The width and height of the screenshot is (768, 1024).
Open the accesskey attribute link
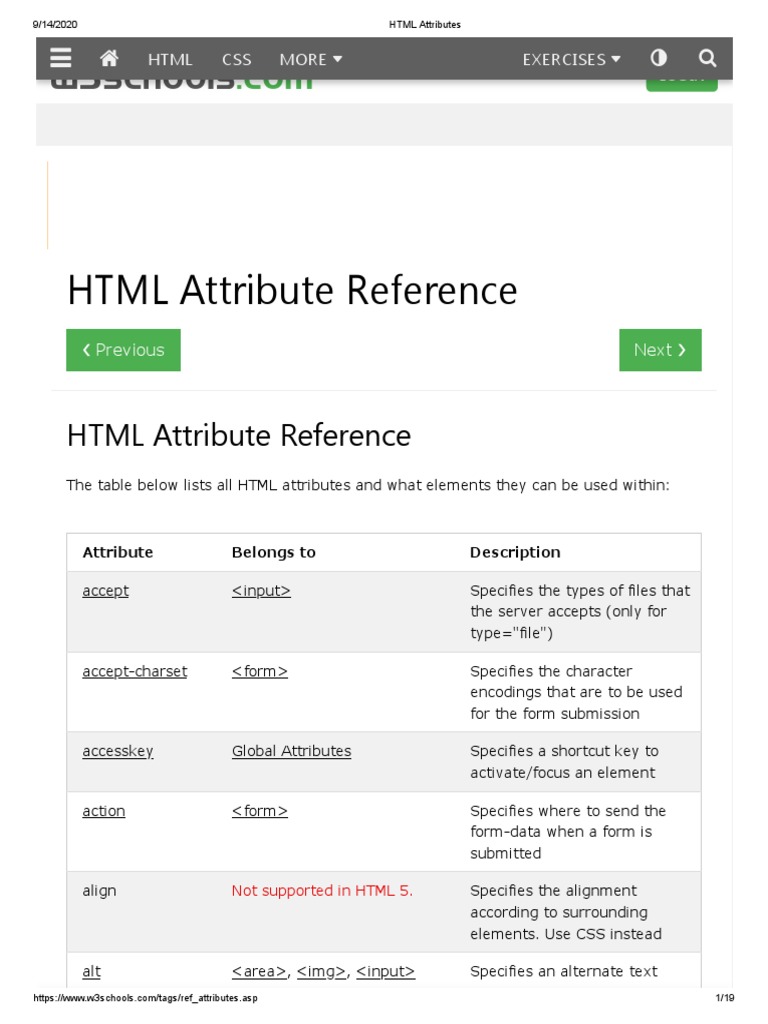click(118, 751)
